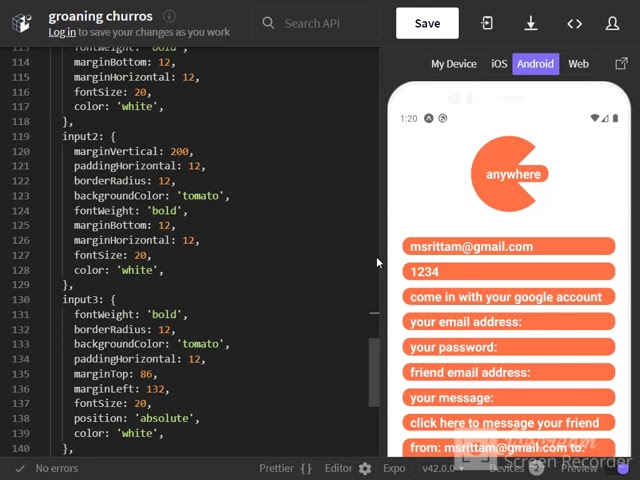Click 'marginLeft: 132' on line 136

coord(119,389)
